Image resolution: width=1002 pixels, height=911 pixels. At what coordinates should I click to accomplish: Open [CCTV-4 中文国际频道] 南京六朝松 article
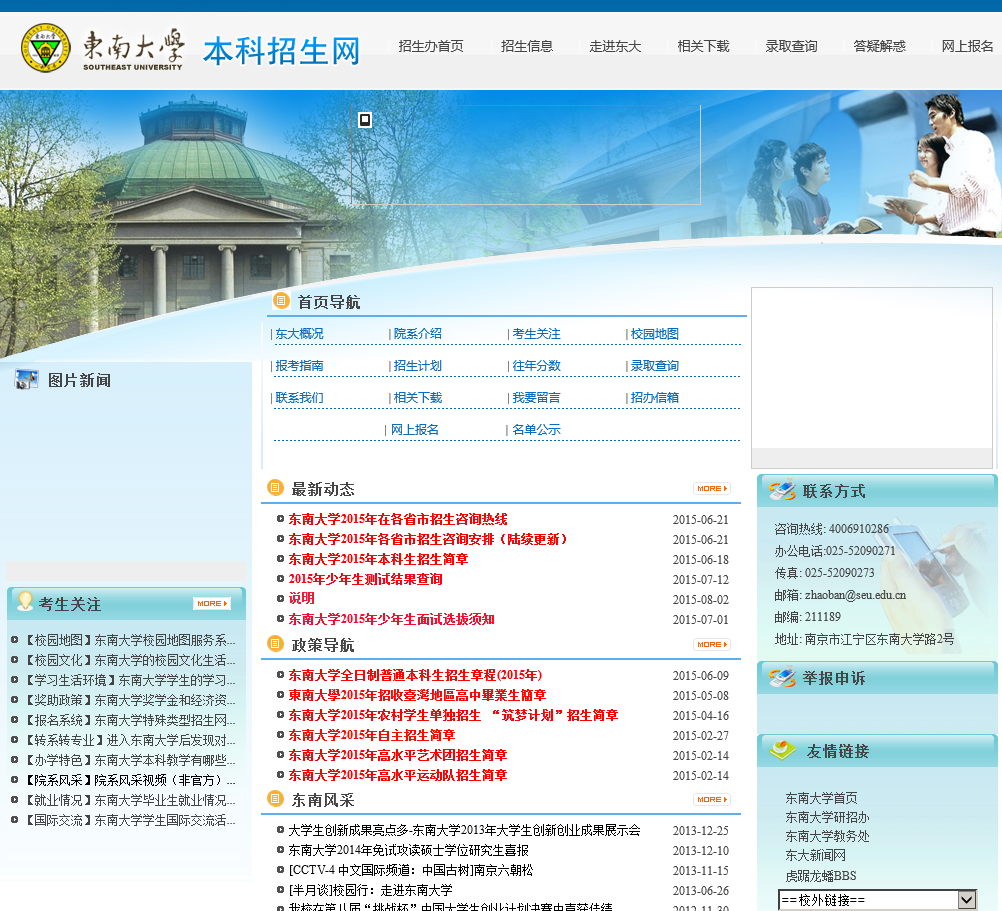point(411,870)
